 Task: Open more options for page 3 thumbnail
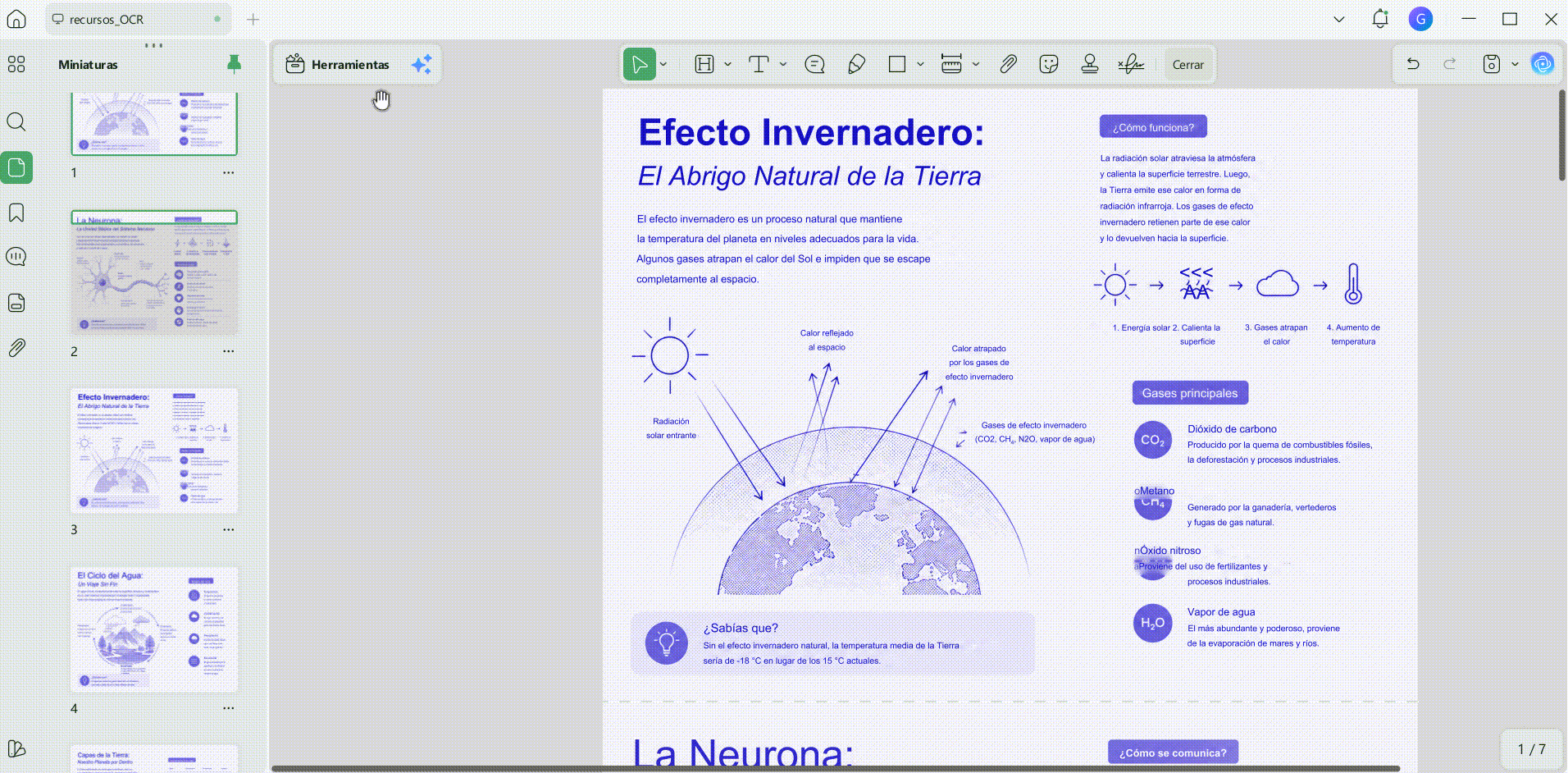coord(229,529)
